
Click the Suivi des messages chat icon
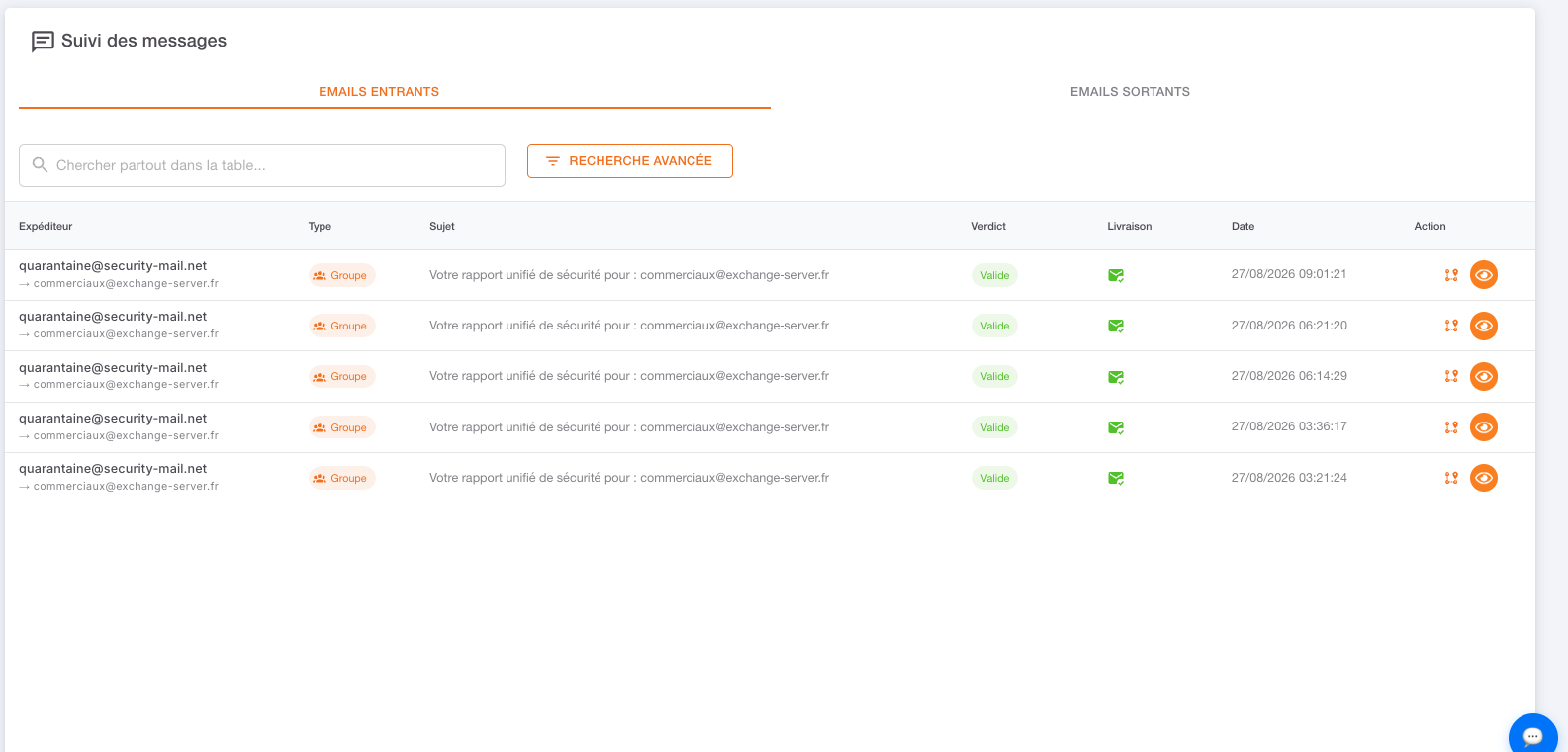(43, 42)
